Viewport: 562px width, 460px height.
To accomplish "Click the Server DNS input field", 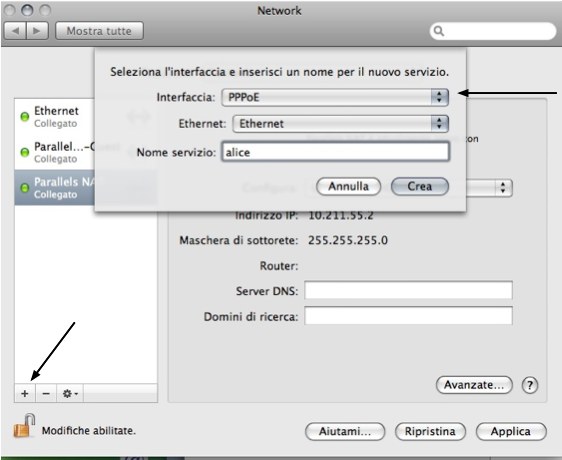I will (408, 290).
